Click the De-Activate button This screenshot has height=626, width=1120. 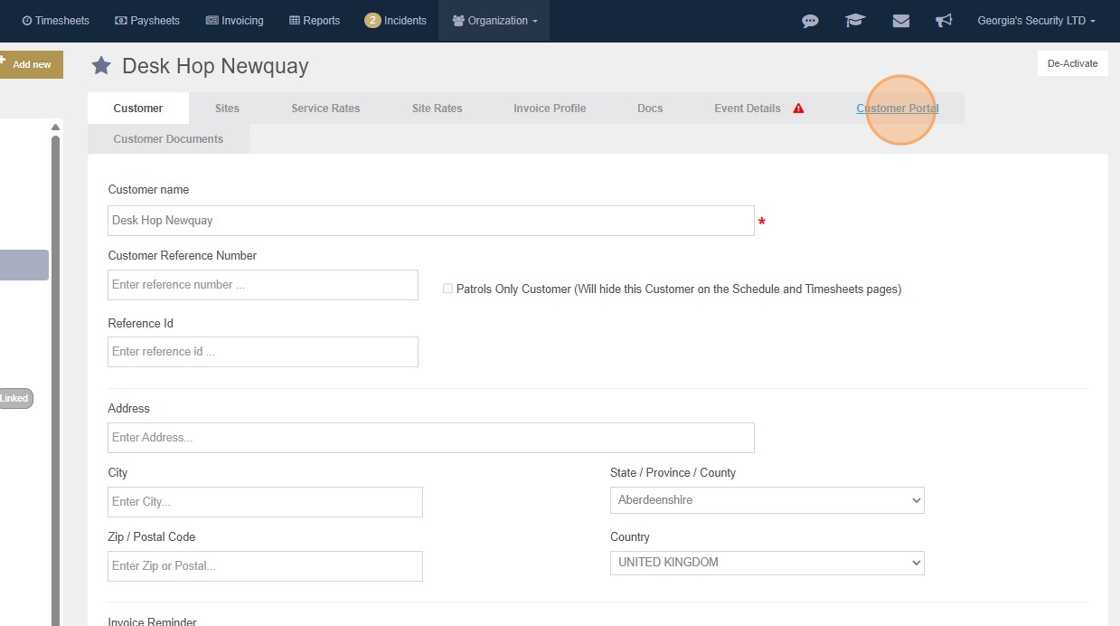click(1072, 64)
